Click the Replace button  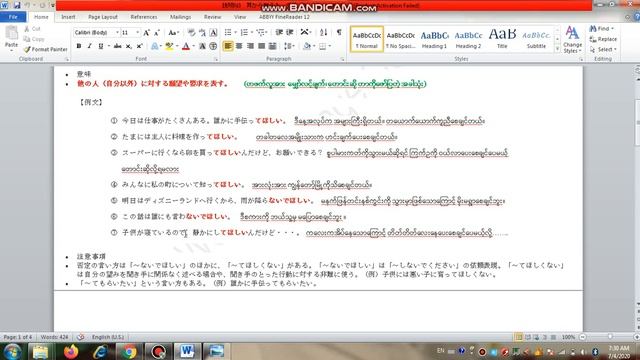[x=603, y=39]
